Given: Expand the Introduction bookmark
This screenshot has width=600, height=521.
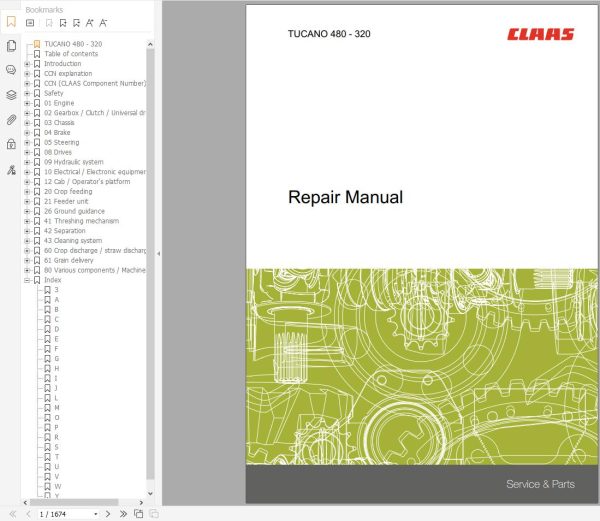Looking at the screenshot, I should click(27, 64).
